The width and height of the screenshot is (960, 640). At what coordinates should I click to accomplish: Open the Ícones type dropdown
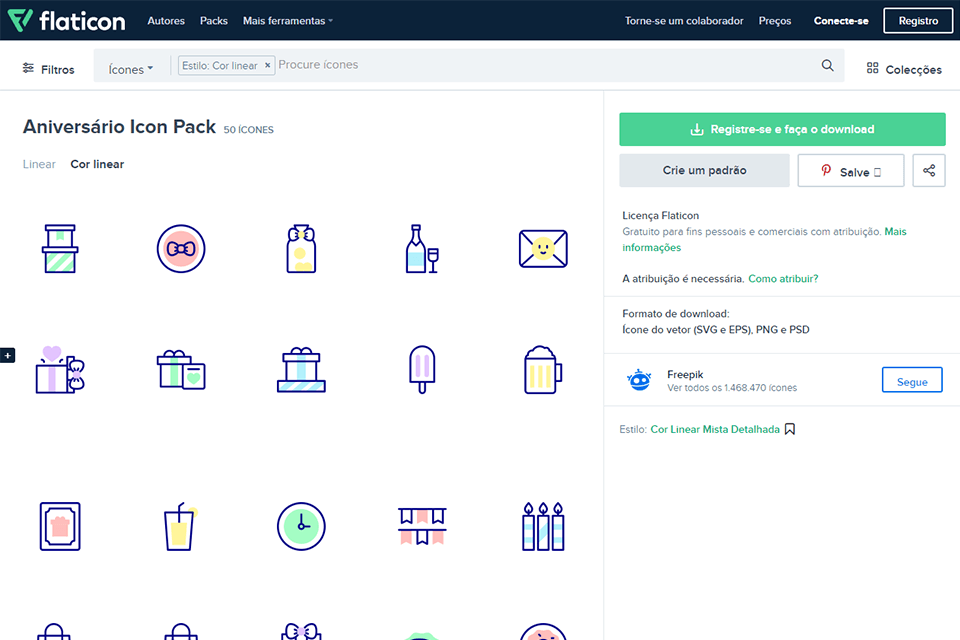pyautogui.click(x=130, y=68)
